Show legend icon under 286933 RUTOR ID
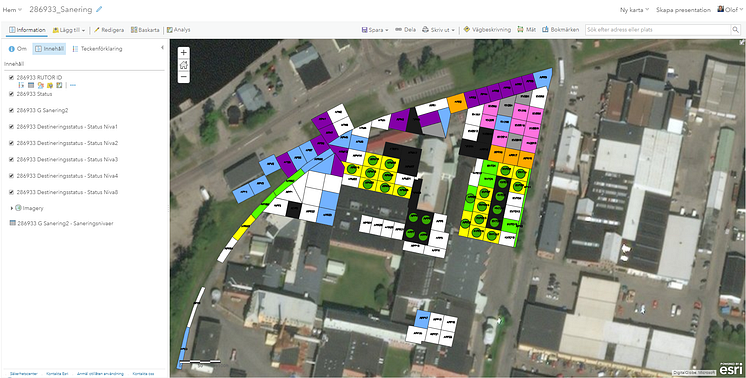 tap(21, 85)
